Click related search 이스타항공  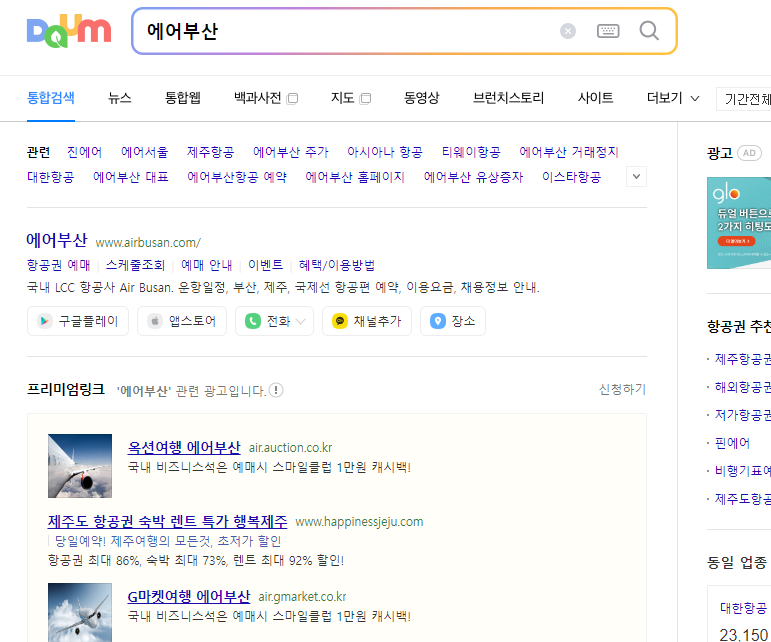pyautogui.click(x=571, y=177)
